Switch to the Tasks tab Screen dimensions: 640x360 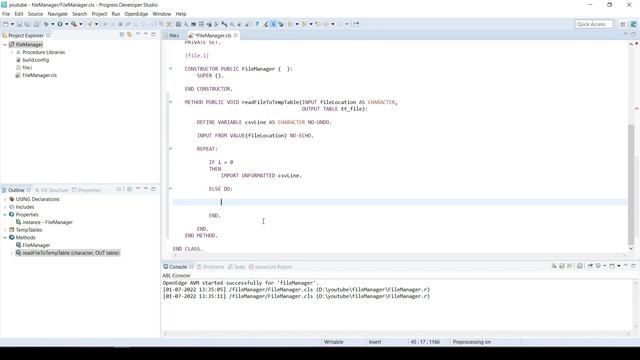[237, 267]
